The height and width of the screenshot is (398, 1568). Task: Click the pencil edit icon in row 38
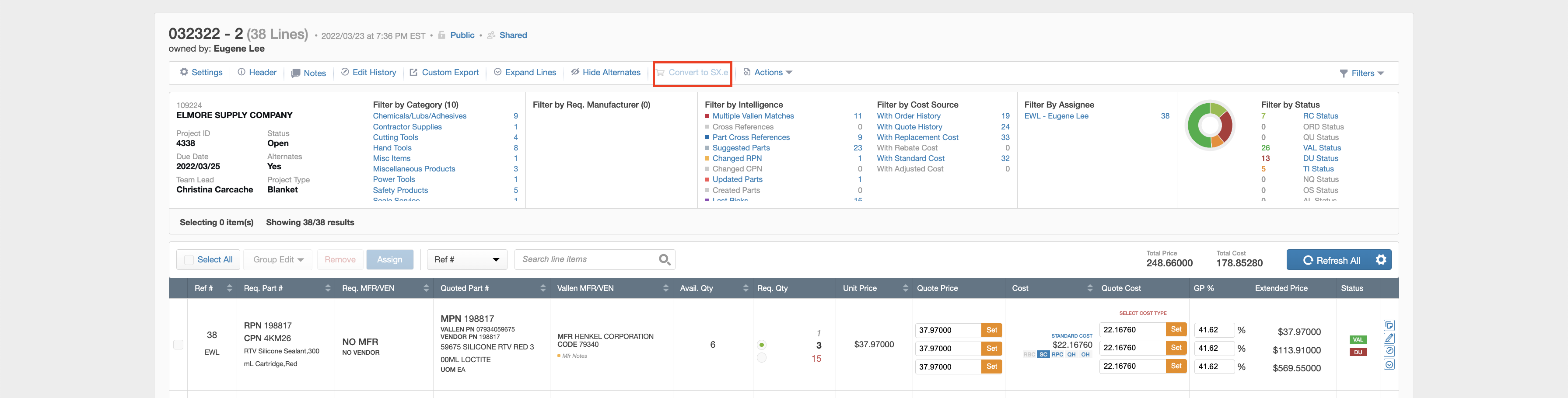(1389, 339)
